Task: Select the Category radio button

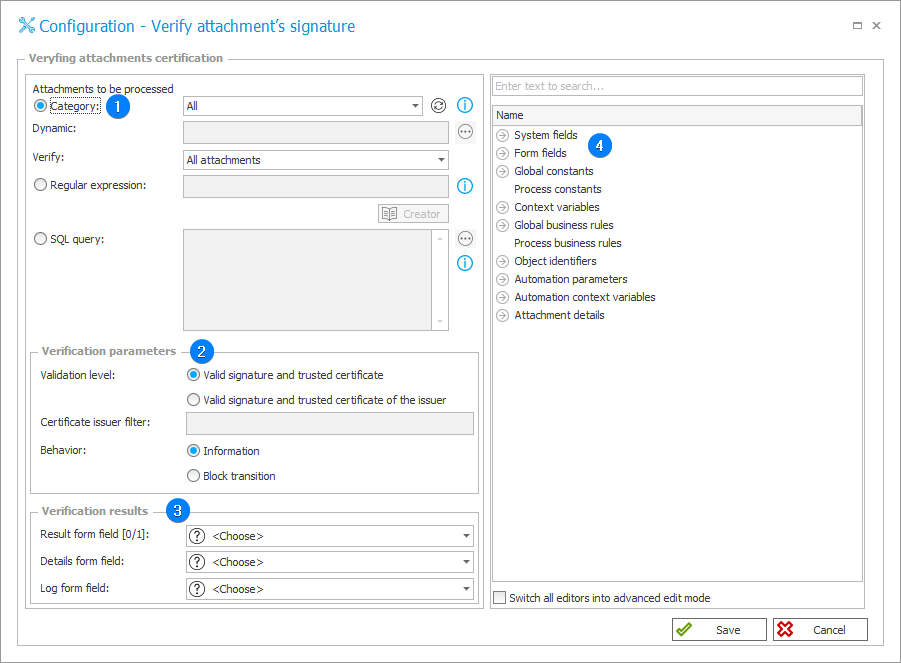Action: (x=40, y=106)
